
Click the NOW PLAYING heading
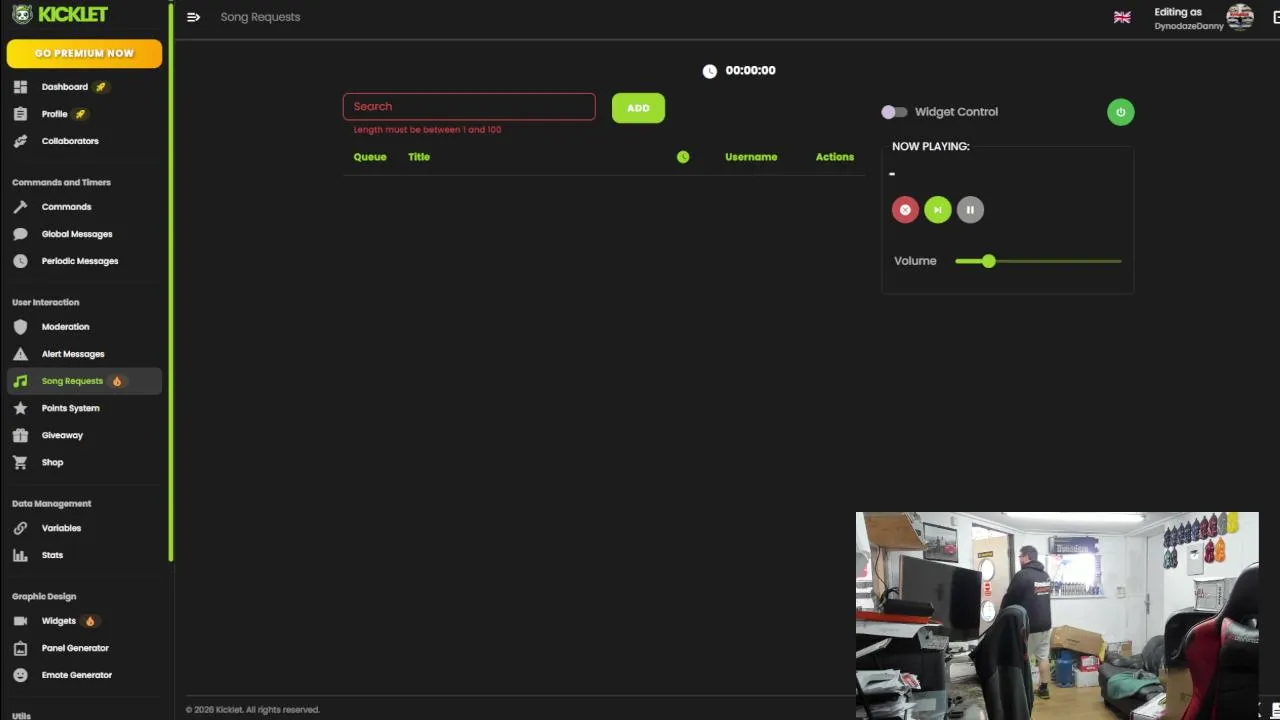click(931, 146)
